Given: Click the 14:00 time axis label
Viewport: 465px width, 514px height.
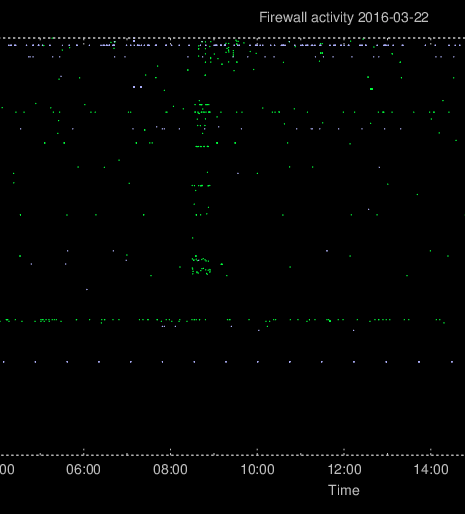Looking at the screenshot, I should click(431, 469).
